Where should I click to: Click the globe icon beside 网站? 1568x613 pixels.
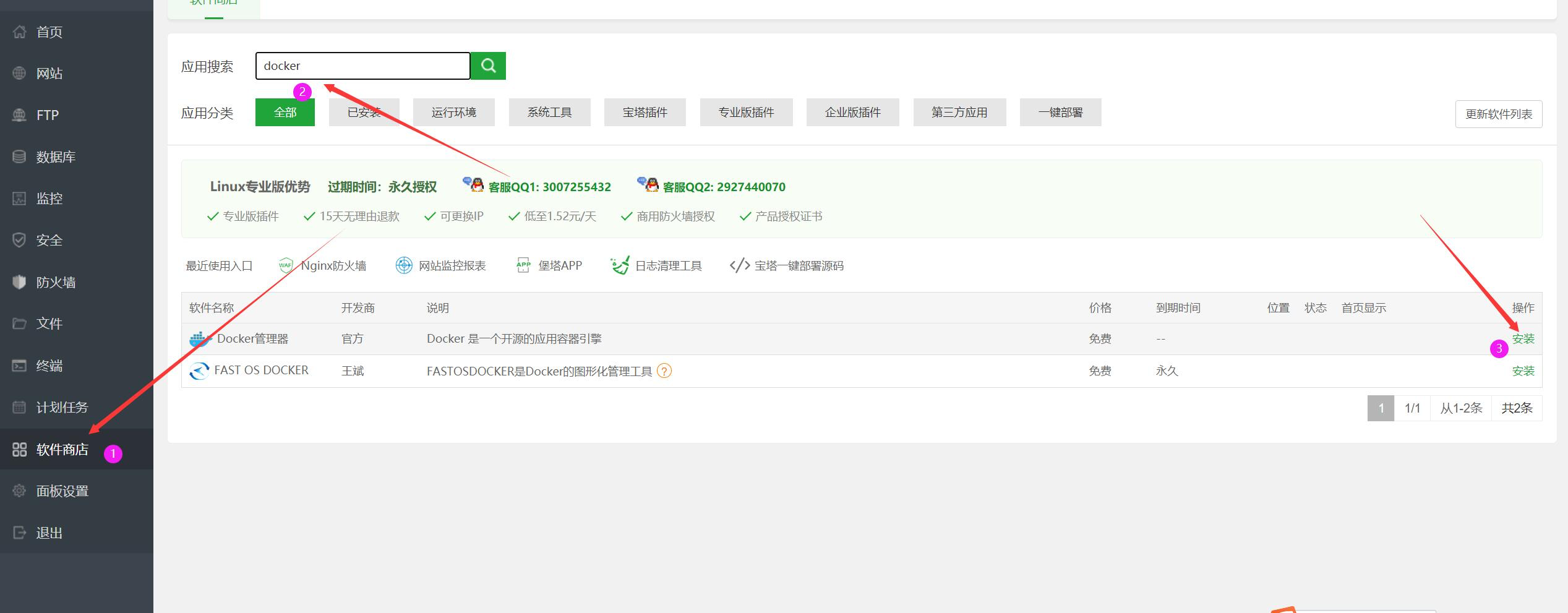19,73
